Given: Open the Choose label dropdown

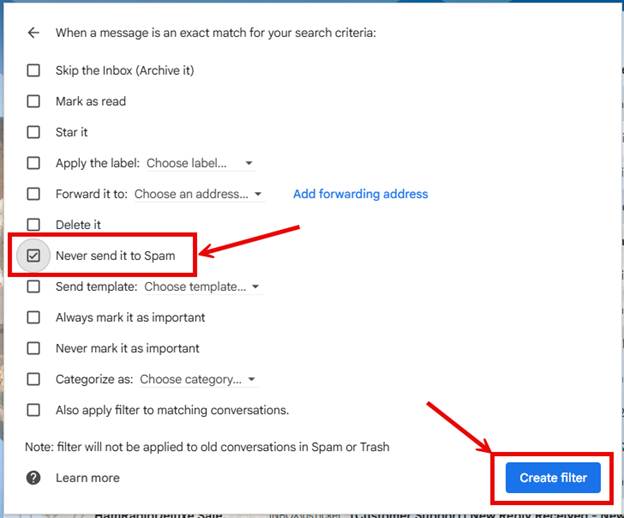Looking at the screenshot, I should tap(200, 163).
